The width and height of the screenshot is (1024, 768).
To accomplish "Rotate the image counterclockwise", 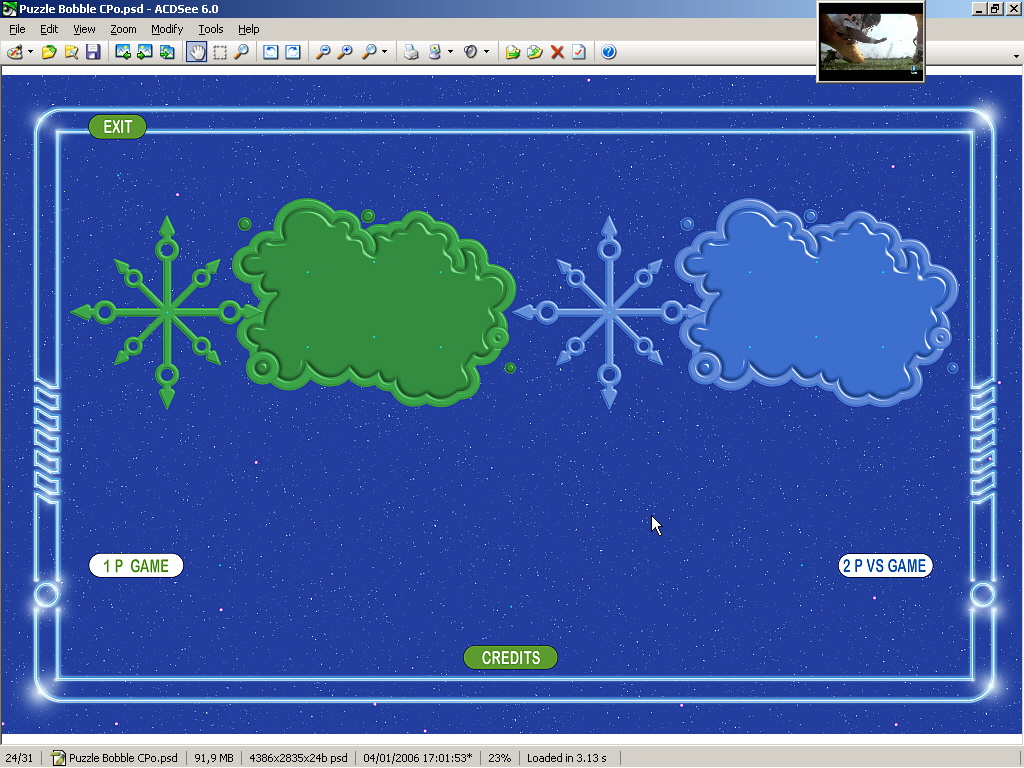I will pos(270,52).
